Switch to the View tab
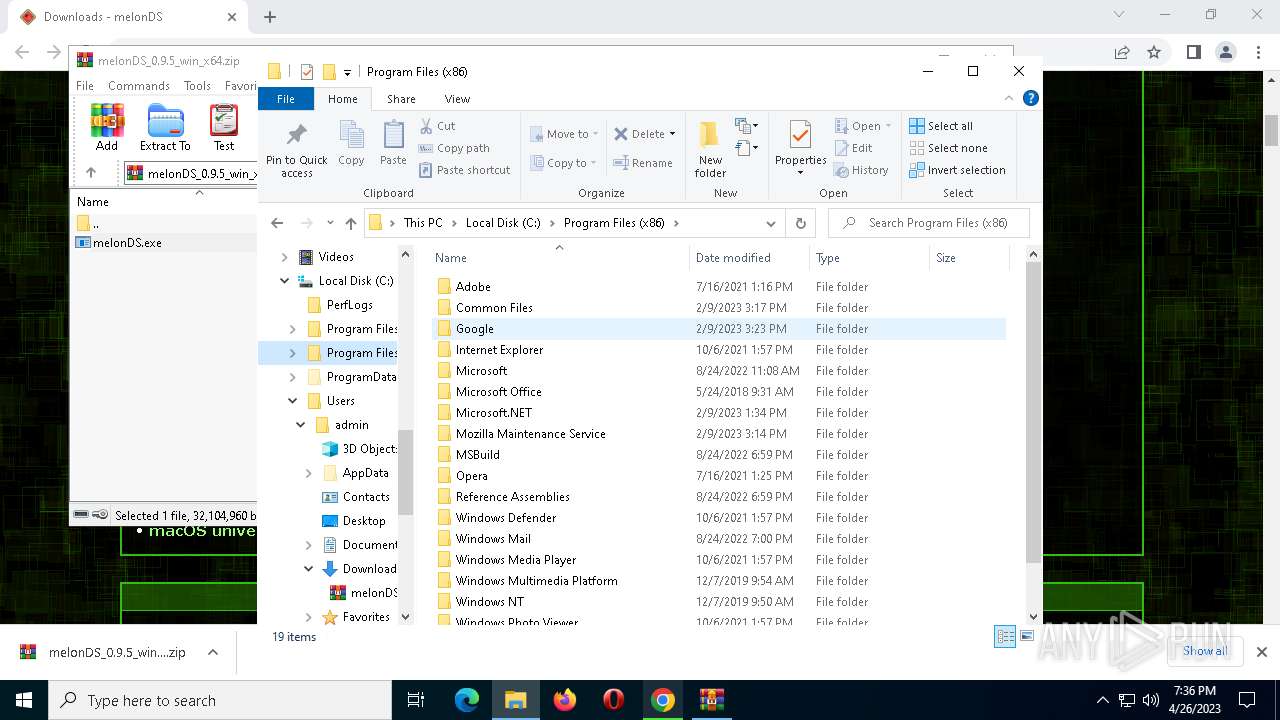Viewport: 1280px width, 720px height. pos(457,99)
